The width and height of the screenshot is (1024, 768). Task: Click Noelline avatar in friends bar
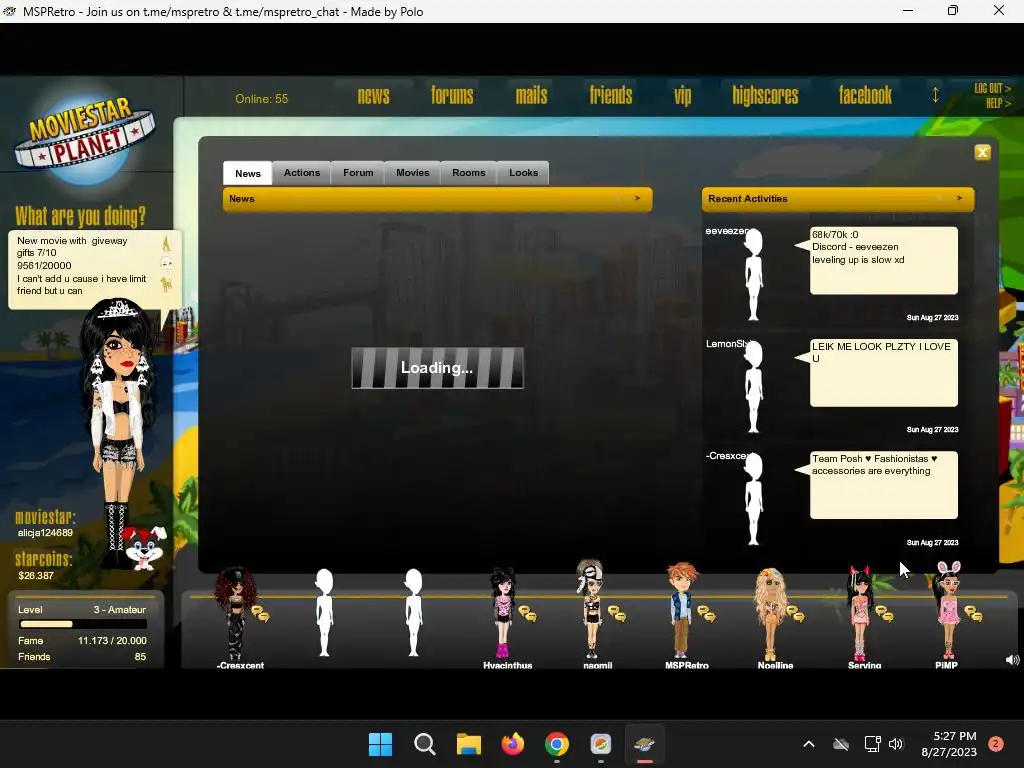pyautogui.click(x=771, y=614)
